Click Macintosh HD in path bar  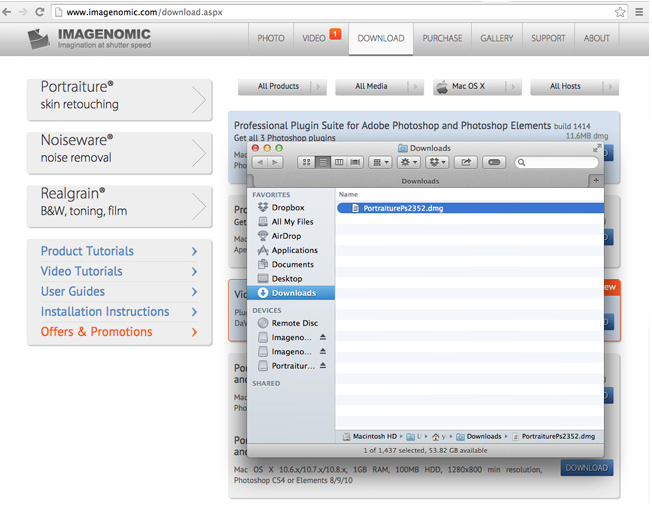point(370,436)
